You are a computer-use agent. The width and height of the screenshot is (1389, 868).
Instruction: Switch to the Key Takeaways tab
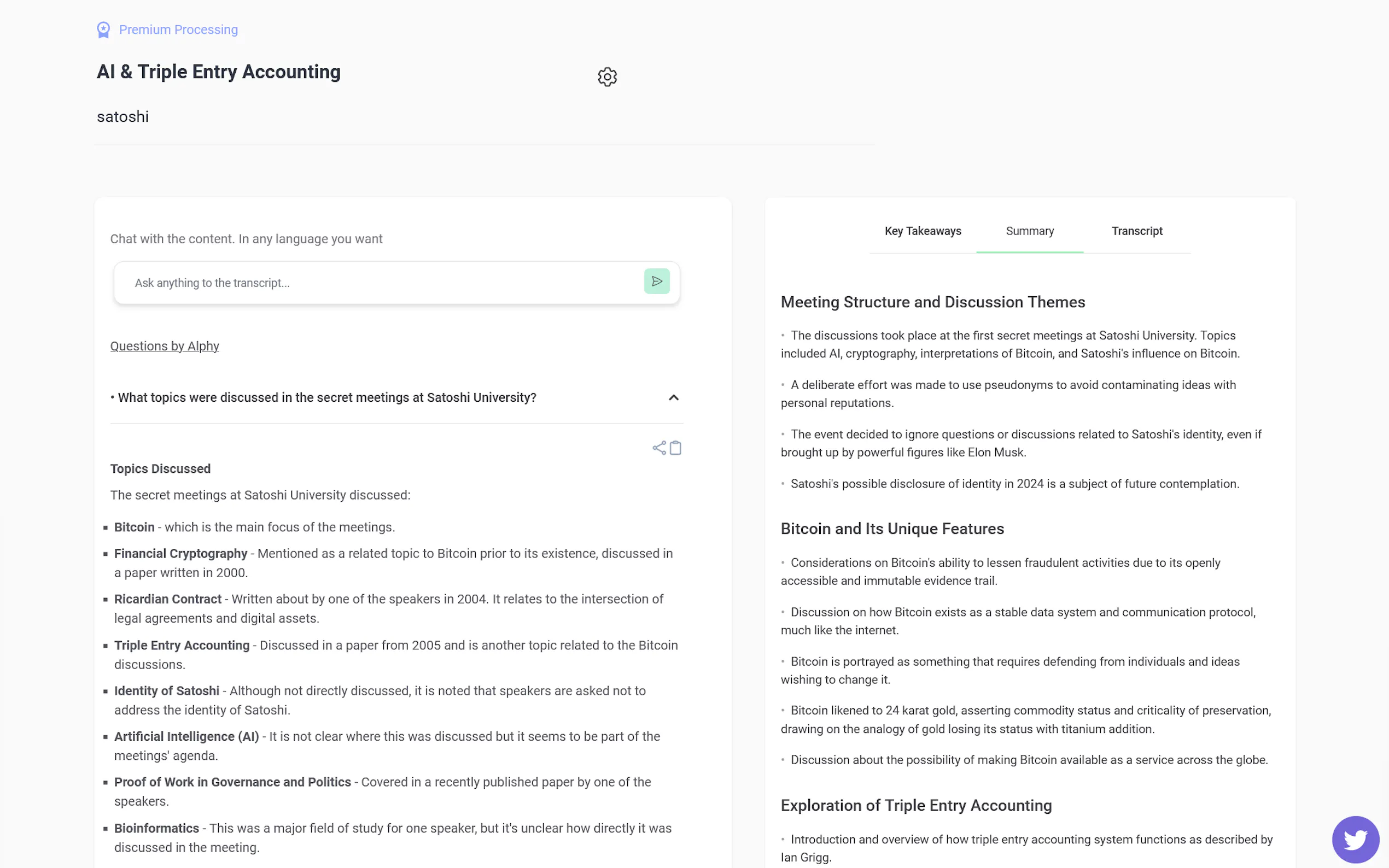[922, 231]
